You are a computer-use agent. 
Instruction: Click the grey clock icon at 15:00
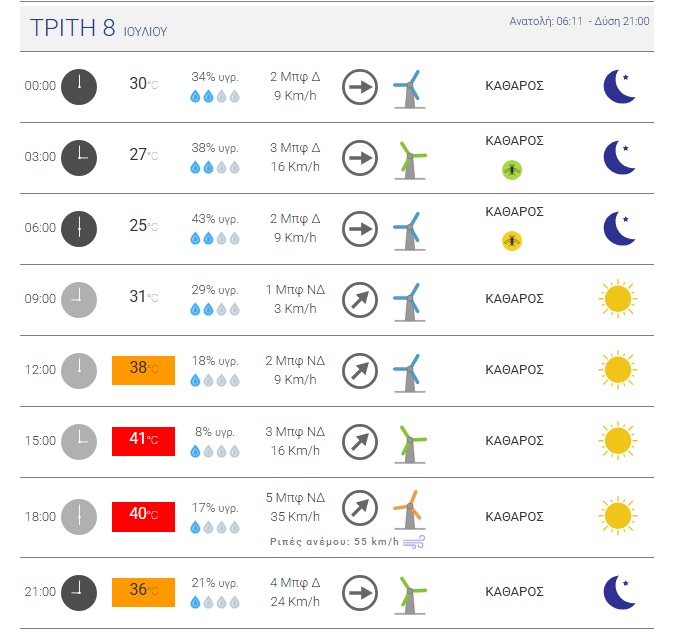[79, 442]
